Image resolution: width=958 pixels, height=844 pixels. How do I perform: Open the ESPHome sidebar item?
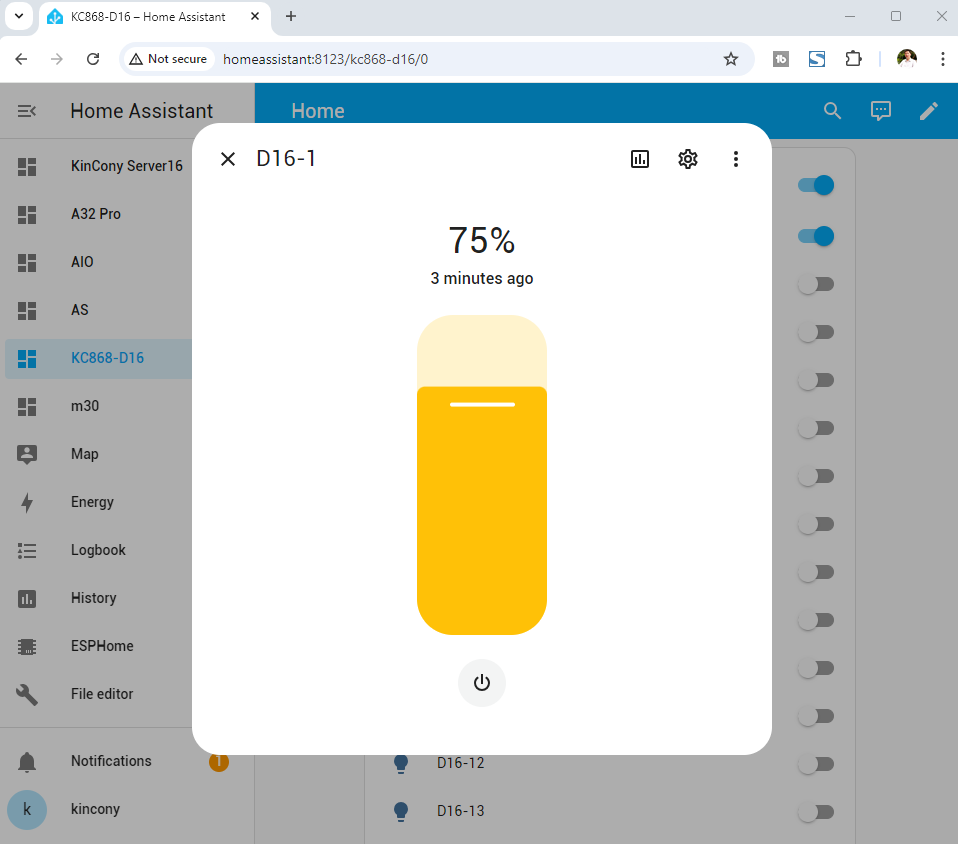(102, 646)
